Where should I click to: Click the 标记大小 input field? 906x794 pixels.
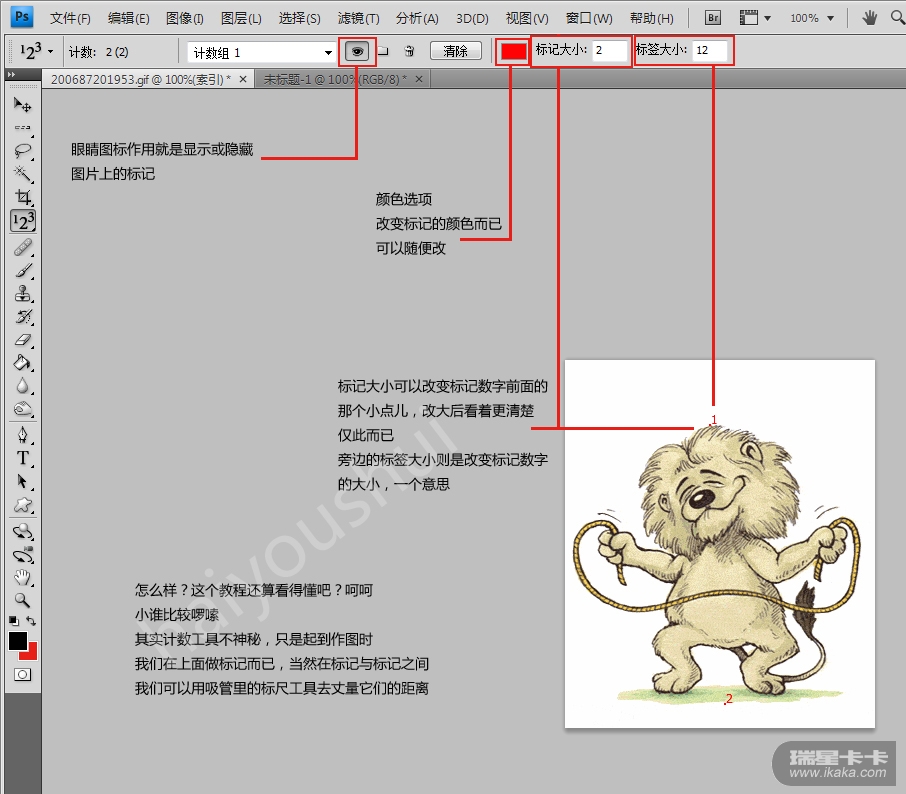tap(610, 50)
